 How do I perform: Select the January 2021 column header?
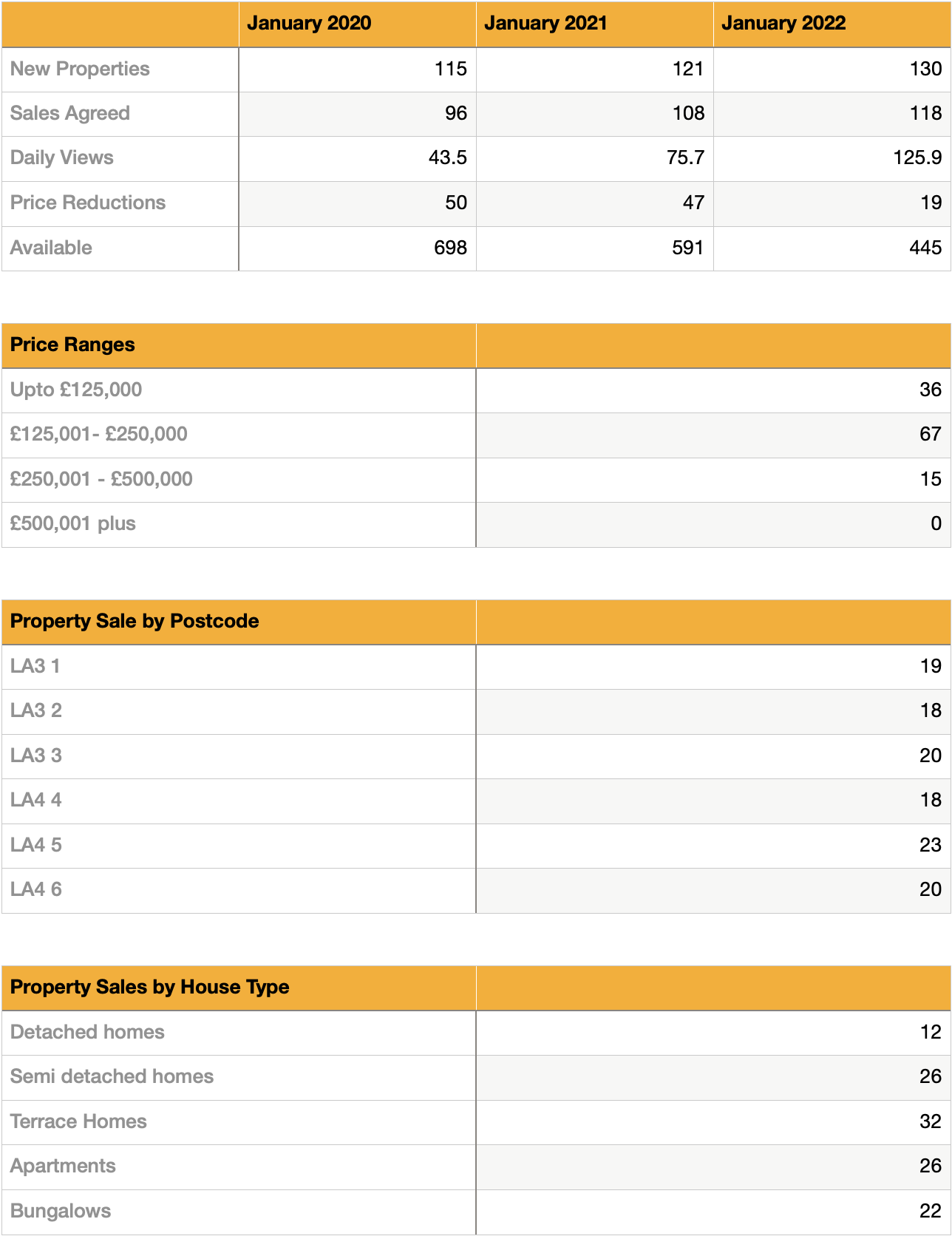tap(545, 24)
